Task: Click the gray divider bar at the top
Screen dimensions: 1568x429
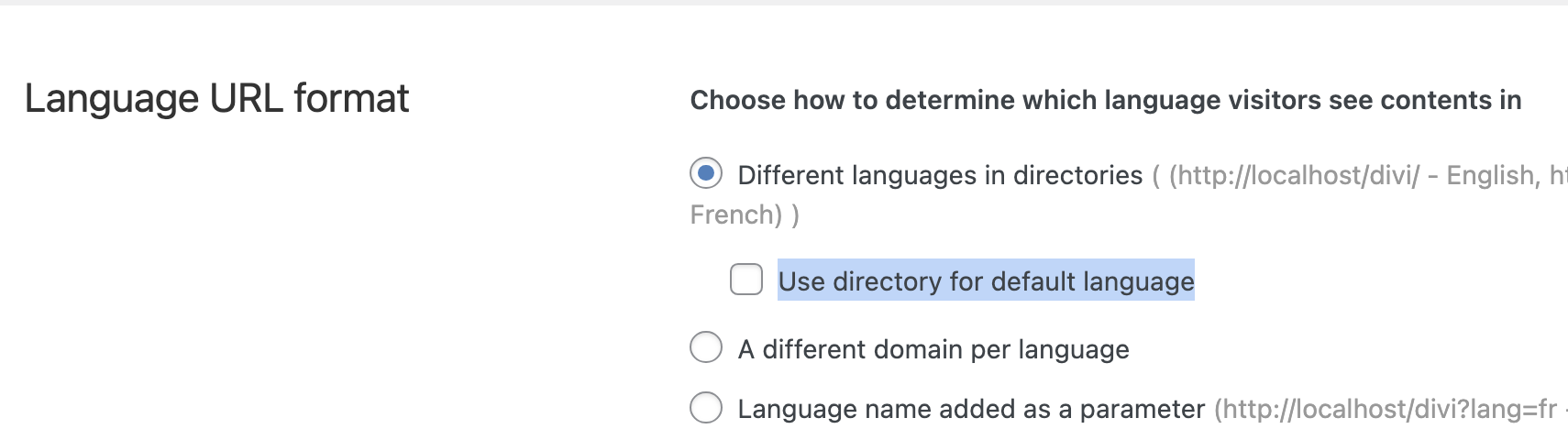Action: [x=784, y=3]
